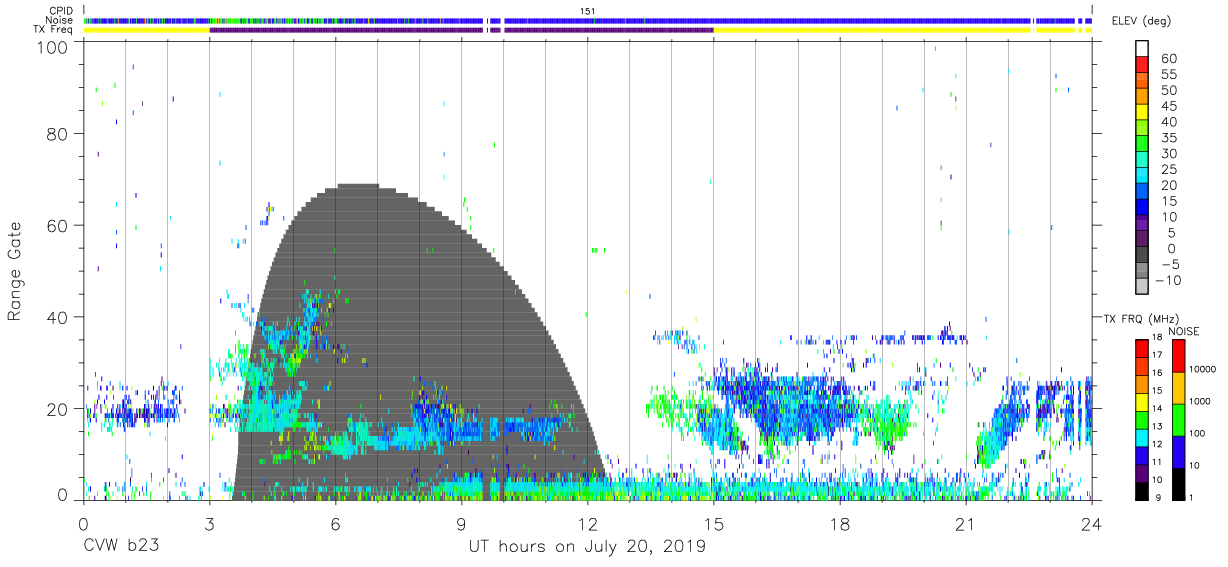Screen dimensions: 1228x567
Task: Click the 'NOISE' legend title
Action: click(x=1183, y=331)
